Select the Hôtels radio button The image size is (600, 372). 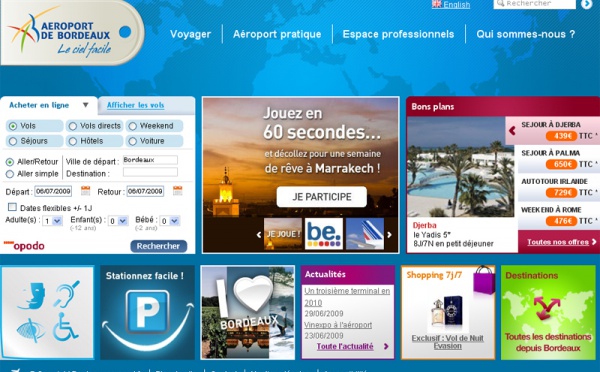coord(73,141)
